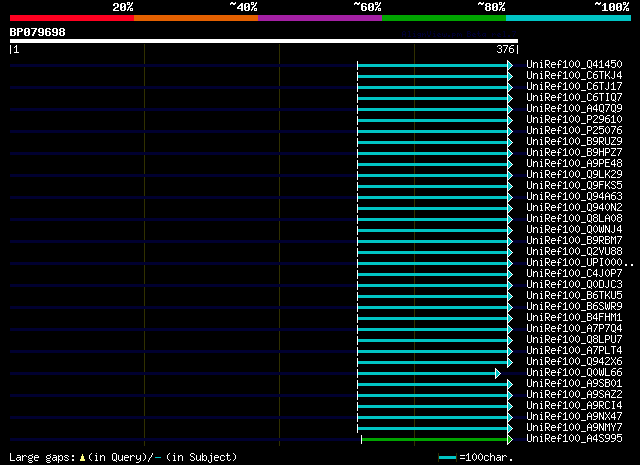
Task: Click the query end position 376 marker
Action: tap(507, 49)
